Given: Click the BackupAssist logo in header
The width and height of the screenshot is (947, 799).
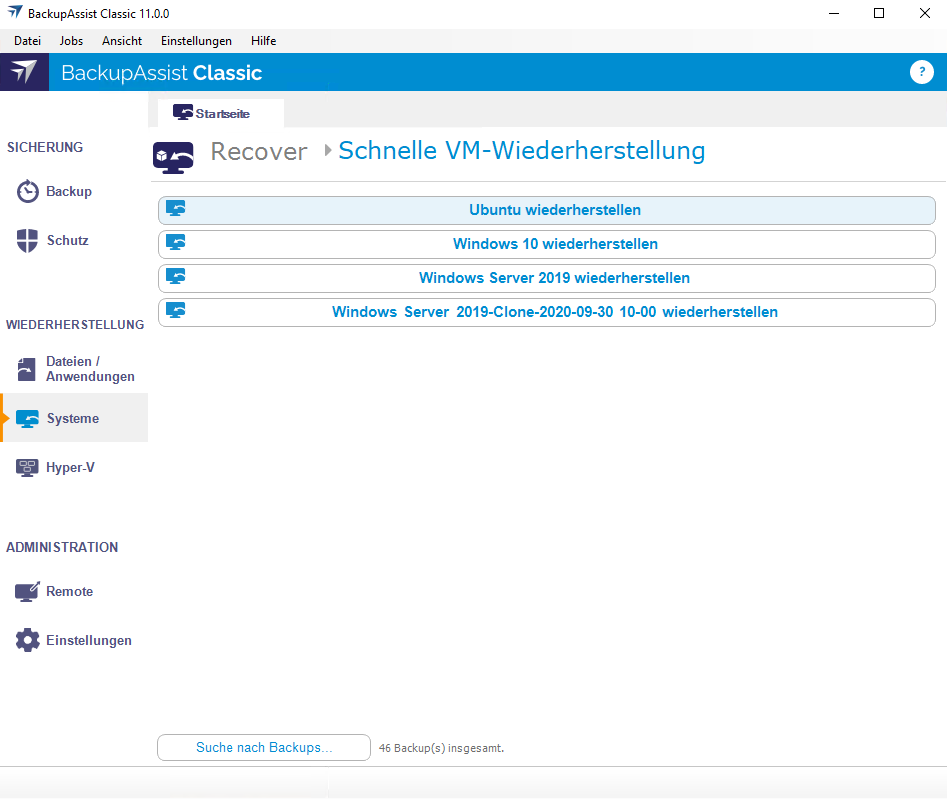Looking at the screenshot, I should [x=24, y=72].
